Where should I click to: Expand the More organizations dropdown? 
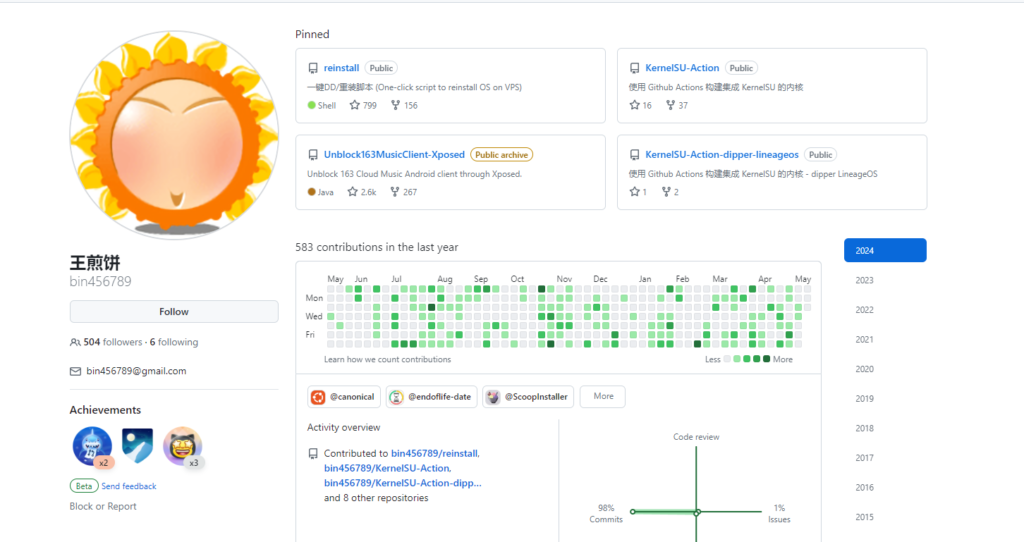pyautogui.click(x=602, y=396)
